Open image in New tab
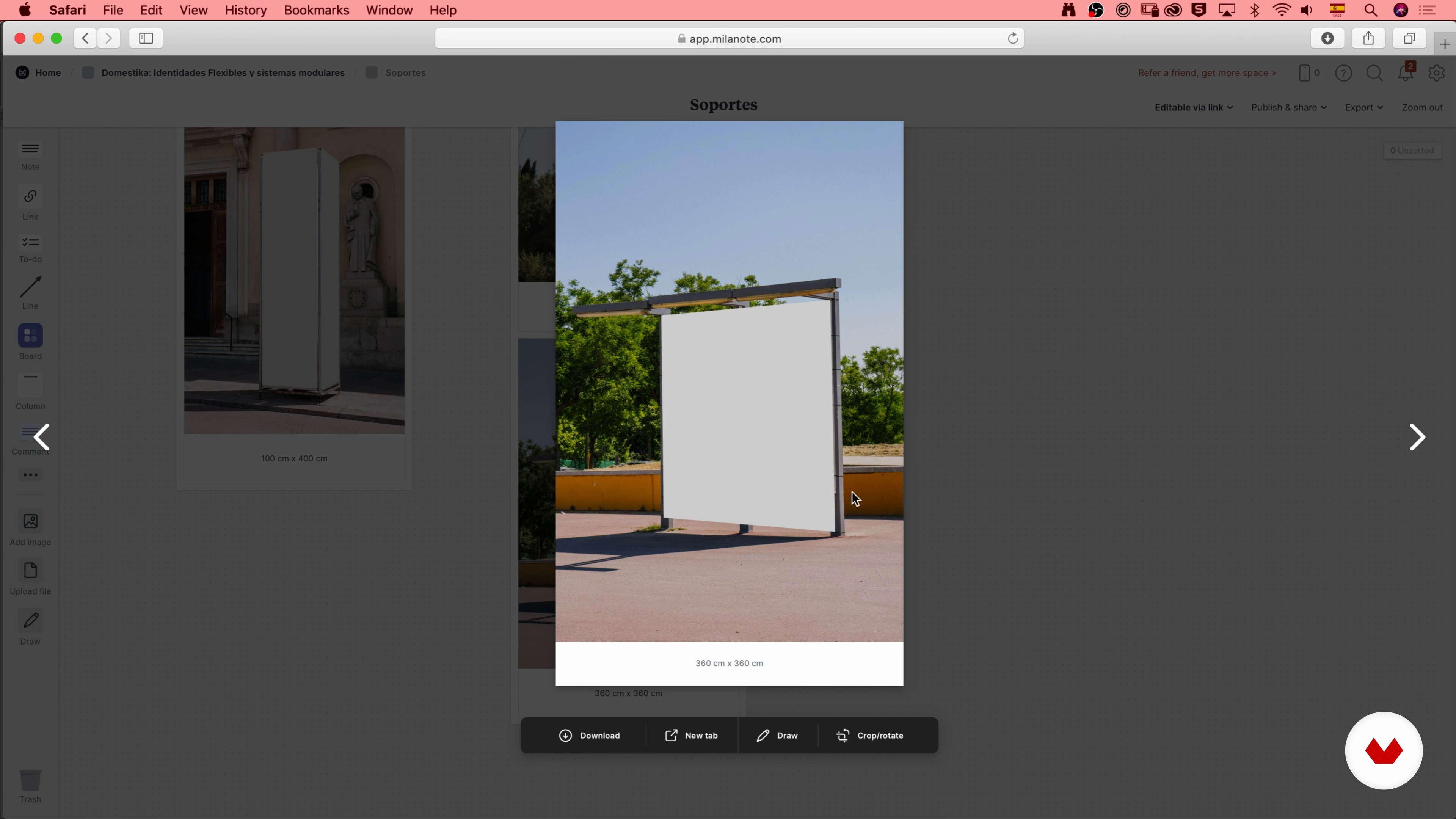The width and height of the screenshot is (1456, 819). pos(691,735)
